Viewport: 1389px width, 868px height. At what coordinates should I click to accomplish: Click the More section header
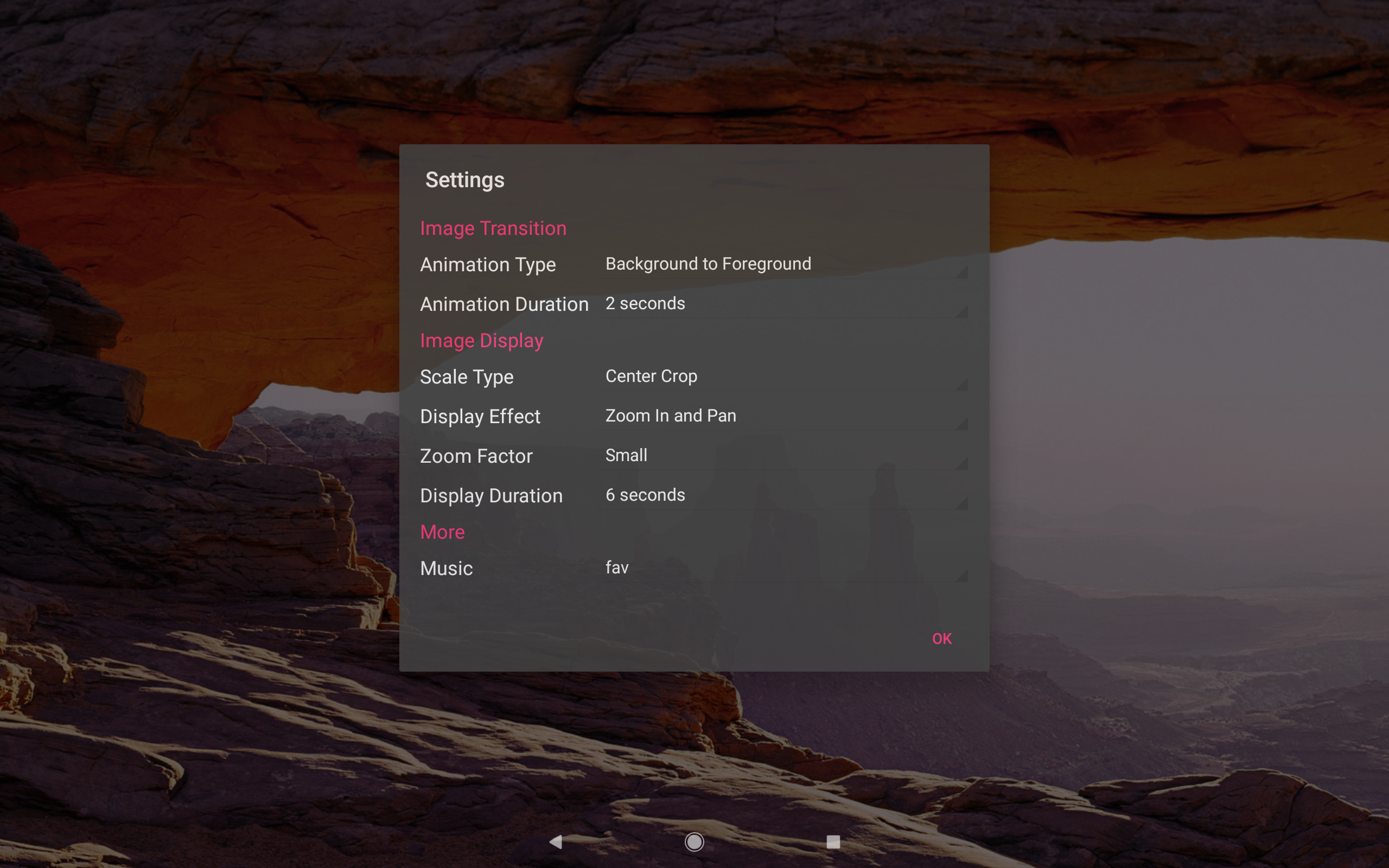(x=442, y=532)
